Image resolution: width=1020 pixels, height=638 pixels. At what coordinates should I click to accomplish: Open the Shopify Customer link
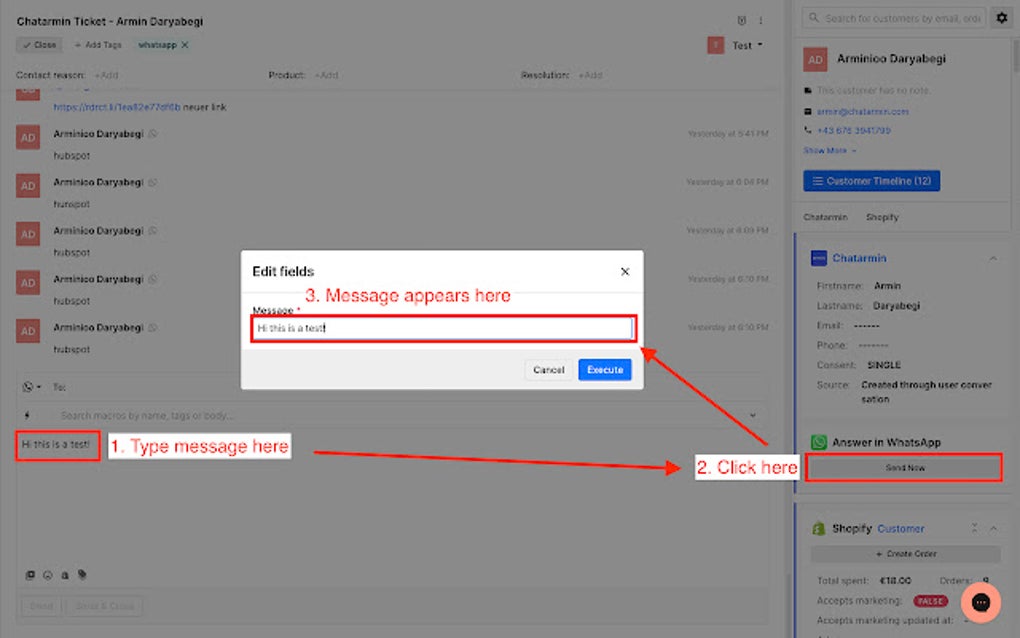[x=900, y=529]
